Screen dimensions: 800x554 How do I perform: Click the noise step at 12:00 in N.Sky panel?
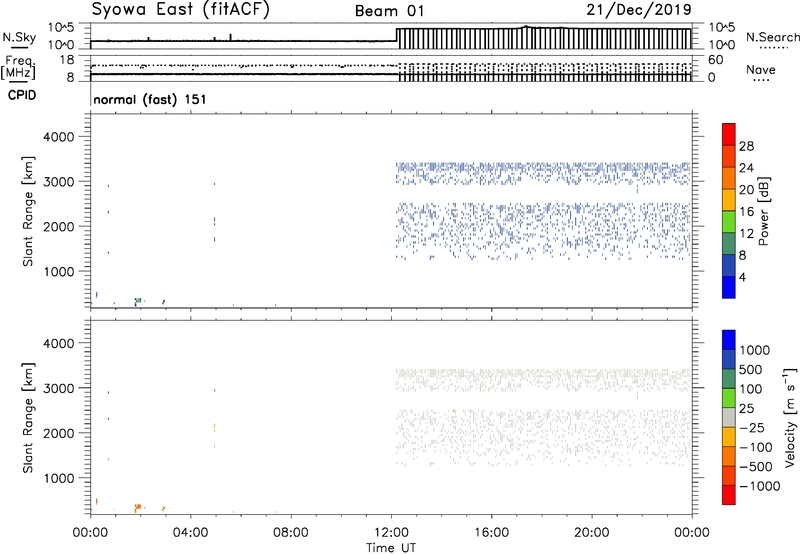tap(397, 35)
